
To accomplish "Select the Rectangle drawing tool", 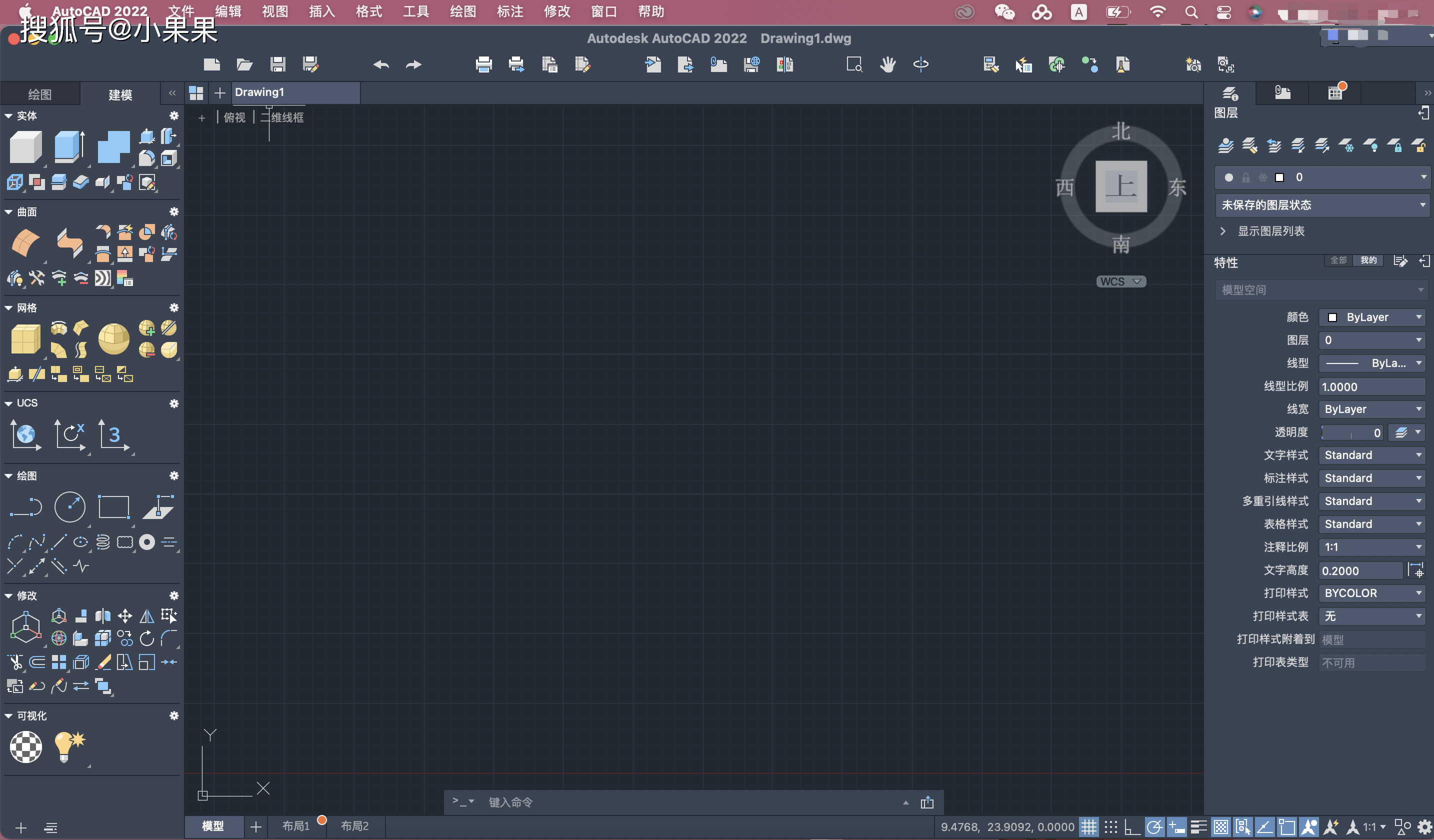I will pos(114,506).
